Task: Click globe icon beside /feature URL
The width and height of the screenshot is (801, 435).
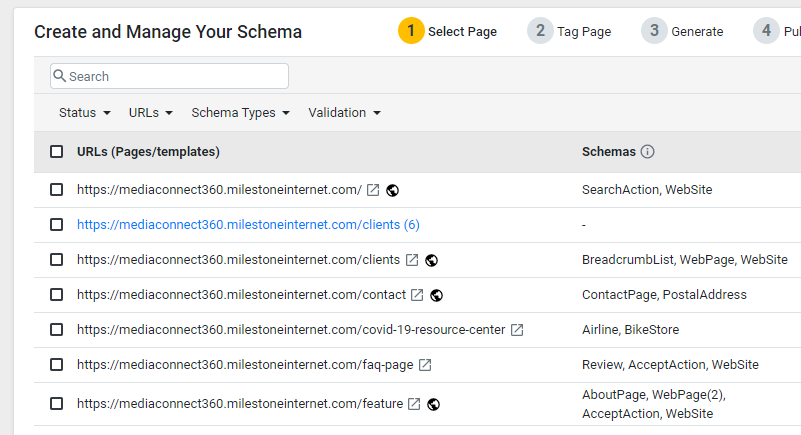Action: [x=433, y=404]
